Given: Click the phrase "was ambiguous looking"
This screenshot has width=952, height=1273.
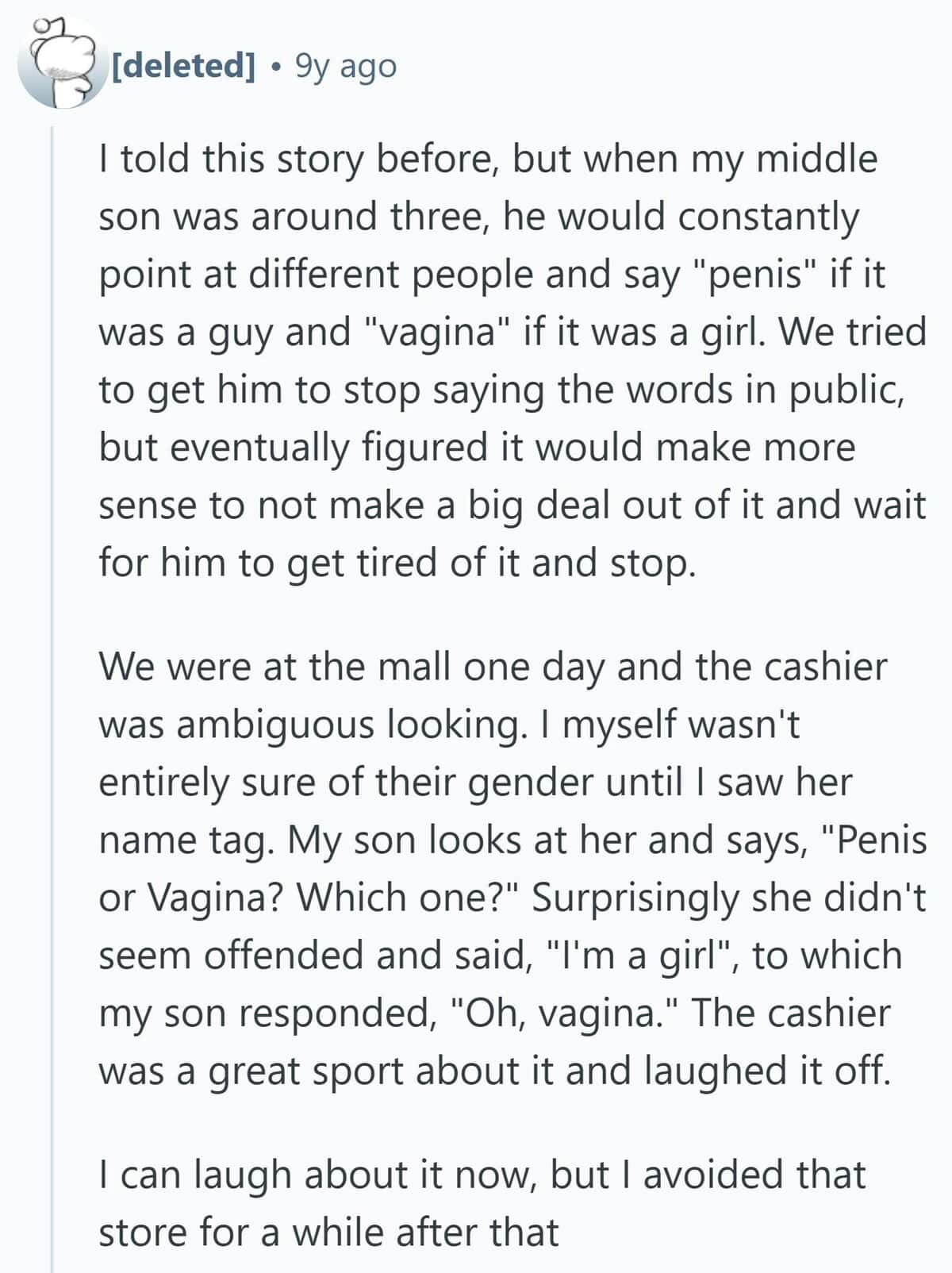Looking at the screenshot, I should pos(307,725).
